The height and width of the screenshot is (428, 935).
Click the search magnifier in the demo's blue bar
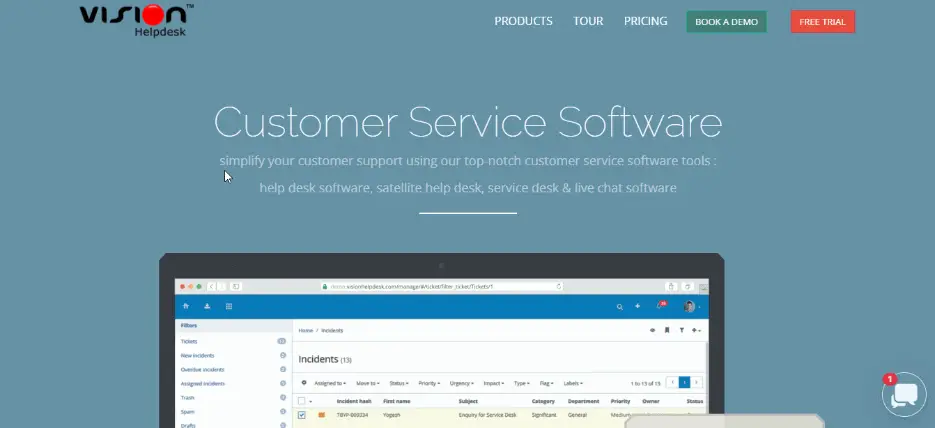620,307
